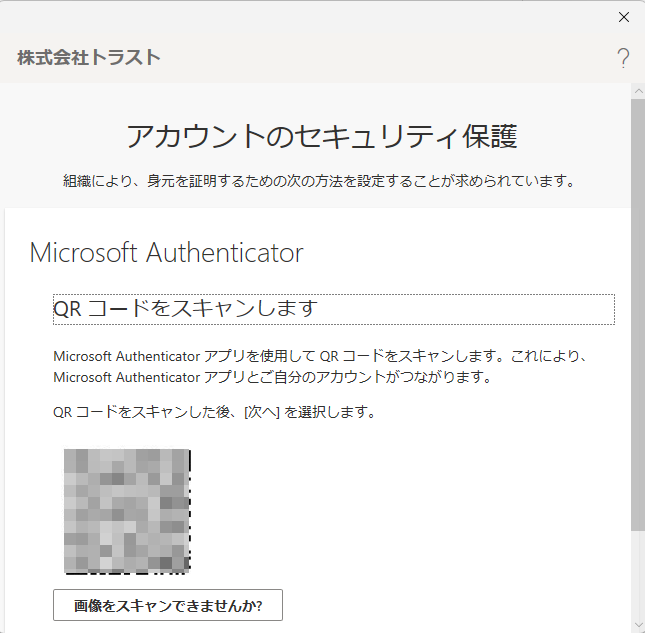Select the QR コードをスキャンします heading
Viewport: 645px width, 633px height.
click(x=334, y=309)
